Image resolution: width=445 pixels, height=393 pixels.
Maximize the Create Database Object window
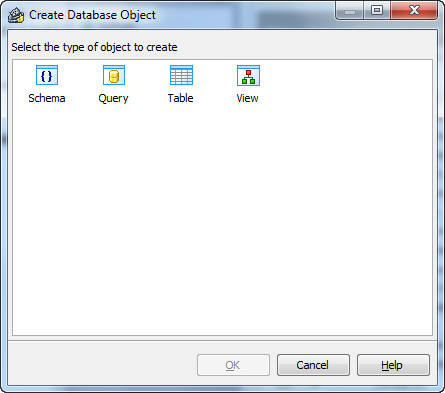point(377,10)
